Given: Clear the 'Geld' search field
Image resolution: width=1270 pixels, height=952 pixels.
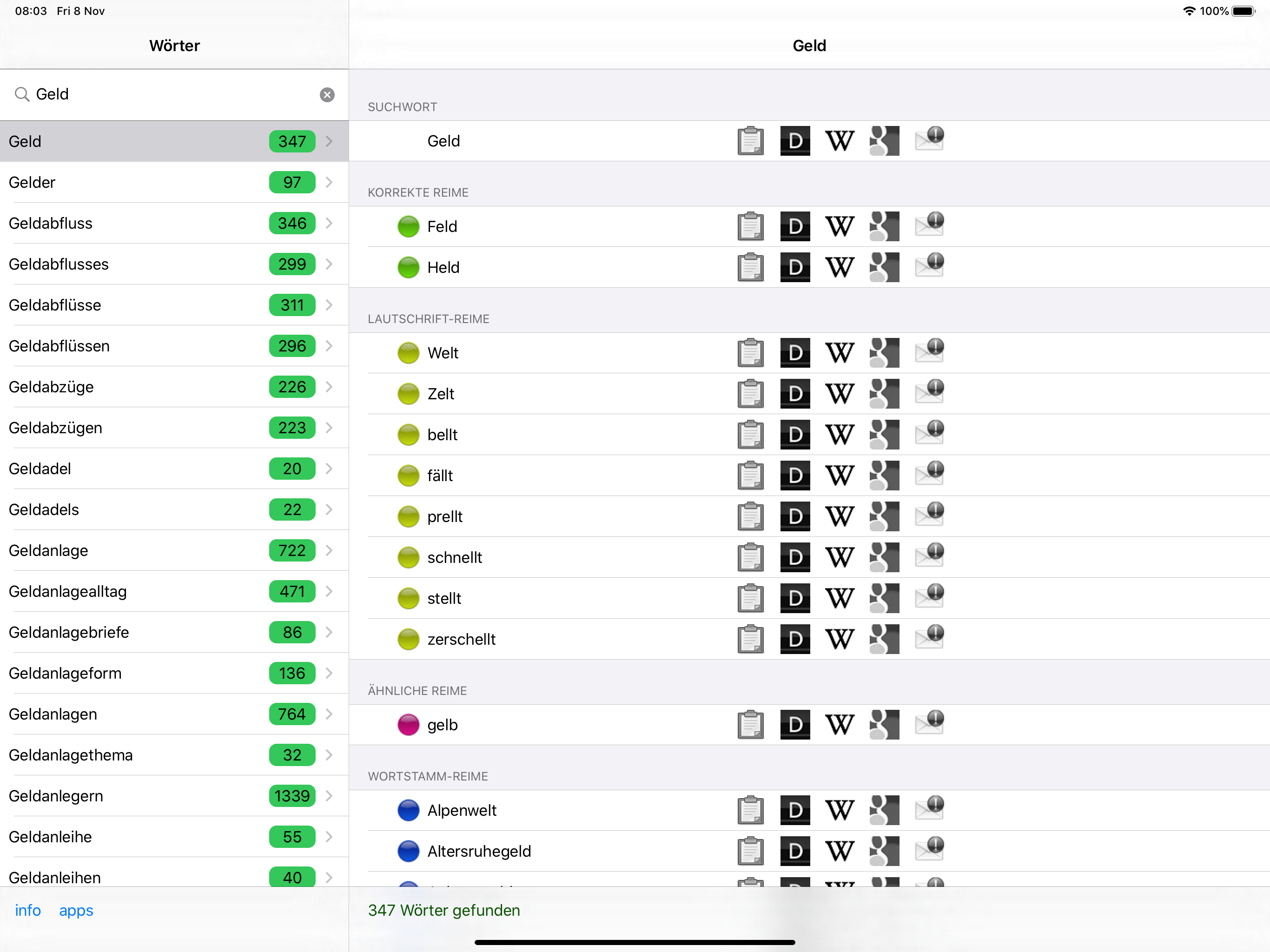Looking at the screenshot, I should [327, 95].
